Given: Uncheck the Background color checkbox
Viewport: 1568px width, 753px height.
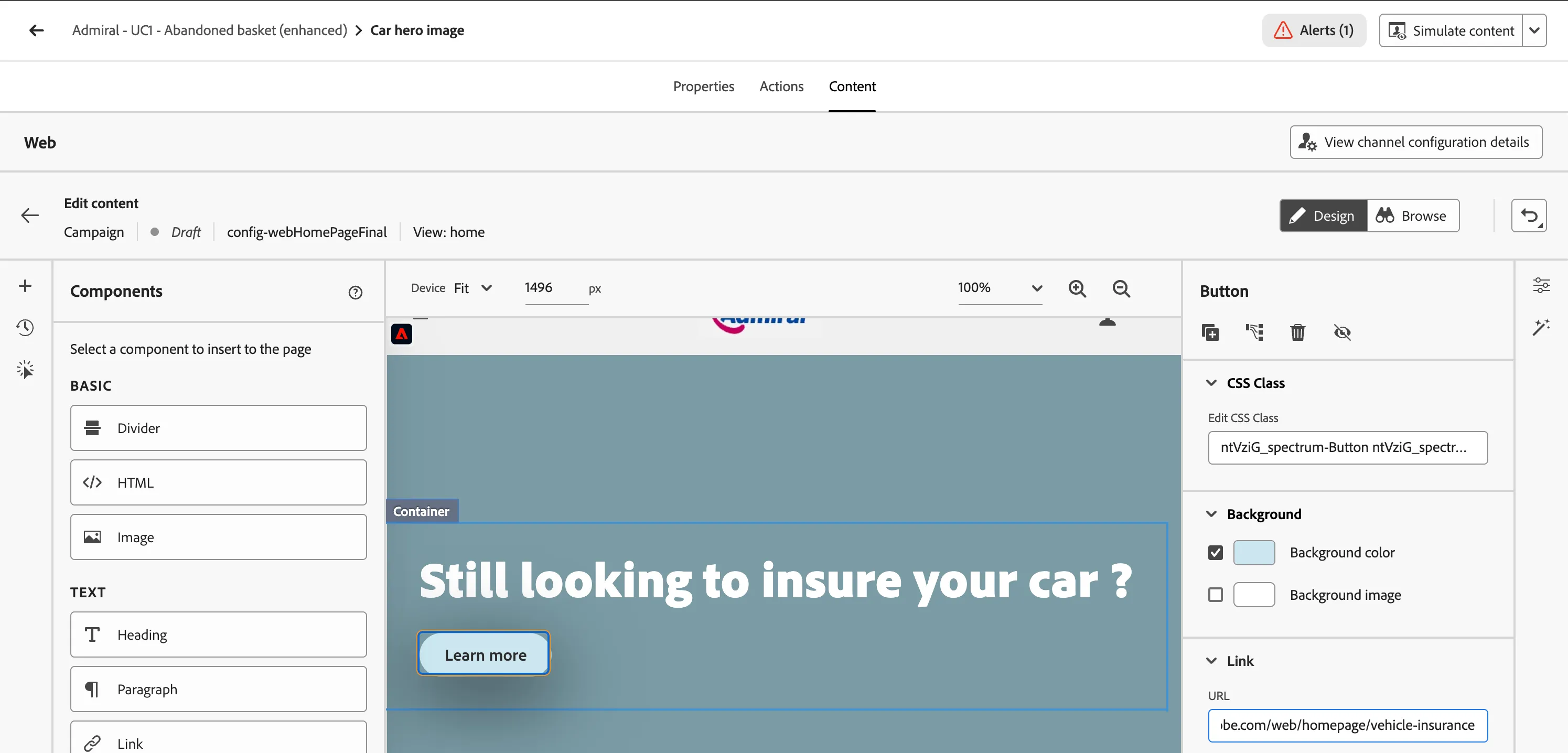Looking at the screenshot, I should point(1216,553).
